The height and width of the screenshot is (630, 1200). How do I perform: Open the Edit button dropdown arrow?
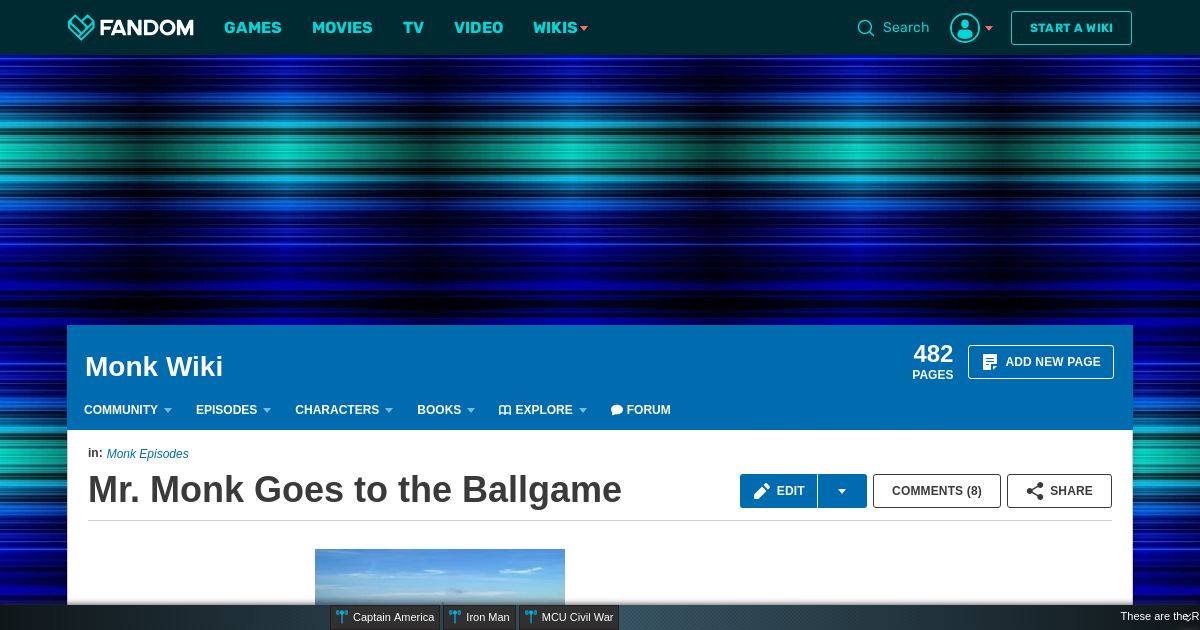tap(842, 491)
